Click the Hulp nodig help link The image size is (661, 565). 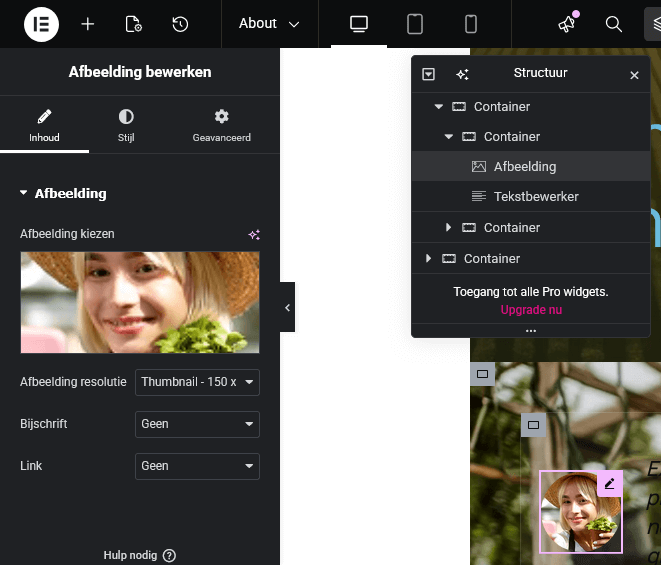click(x=139, y=555)
